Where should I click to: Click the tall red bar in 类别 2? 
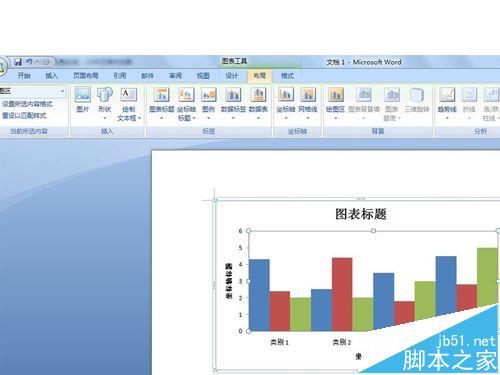342,294
